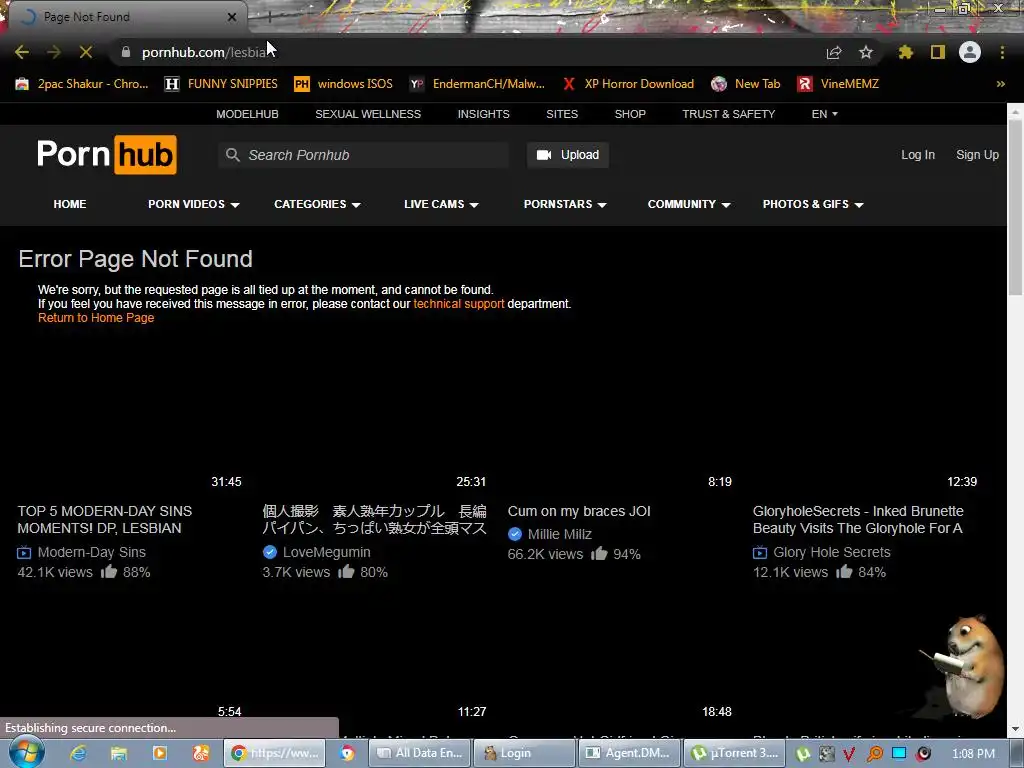Open Windows Explorer folder on taskbar

click(118, 753)
